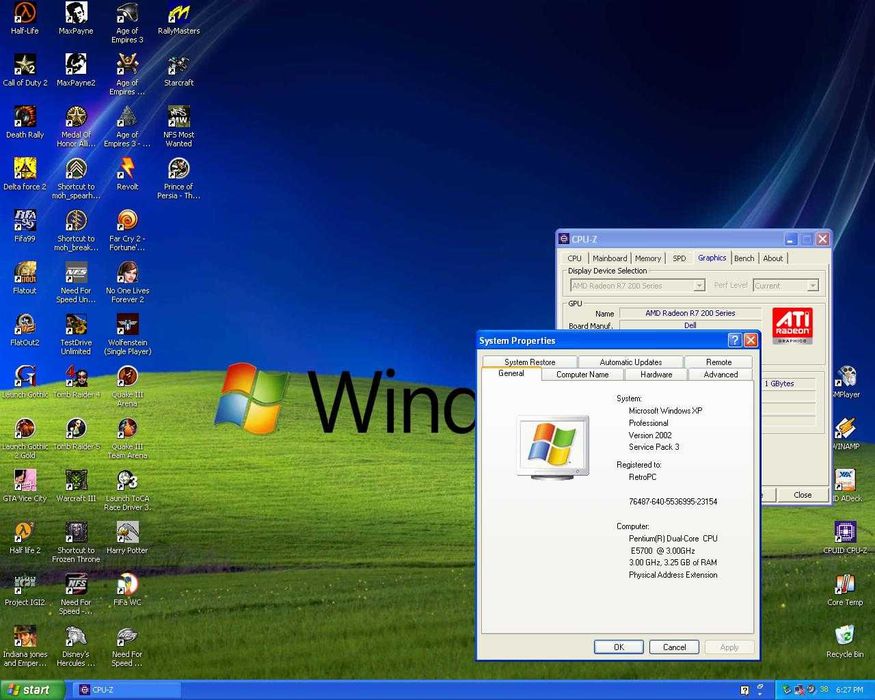Click the Revolt desktop icon
This screenshot has width=875, height=700.
tap(127, 174)
